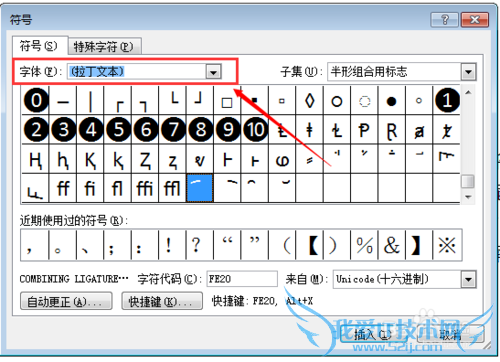Click the 自动更正(A) button
The image size is (500, 362).
click(x=66, y=301)
